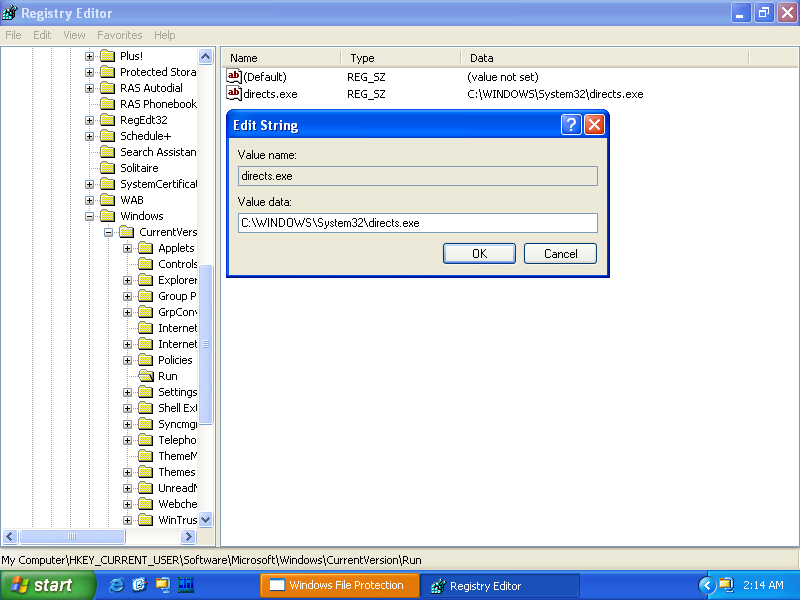Click into the Value data field
Screen dimensions: 800x600
417,223
